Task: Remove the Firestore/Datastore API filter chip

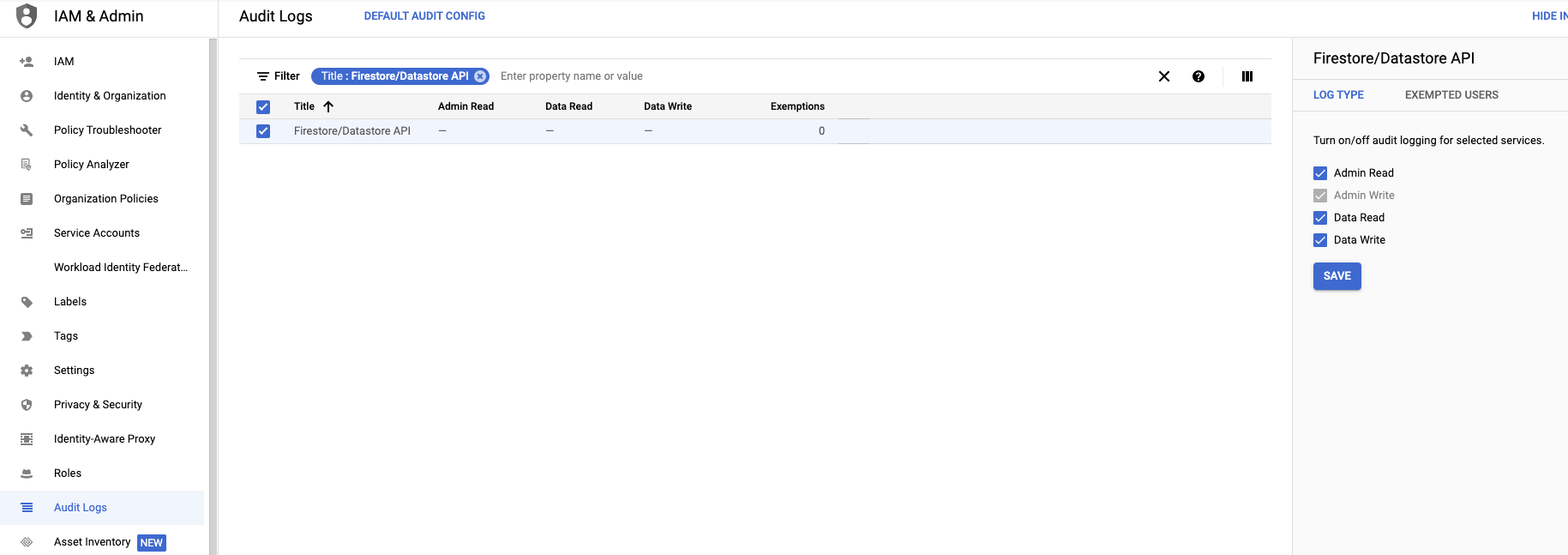Action: [x=480, y=76]
